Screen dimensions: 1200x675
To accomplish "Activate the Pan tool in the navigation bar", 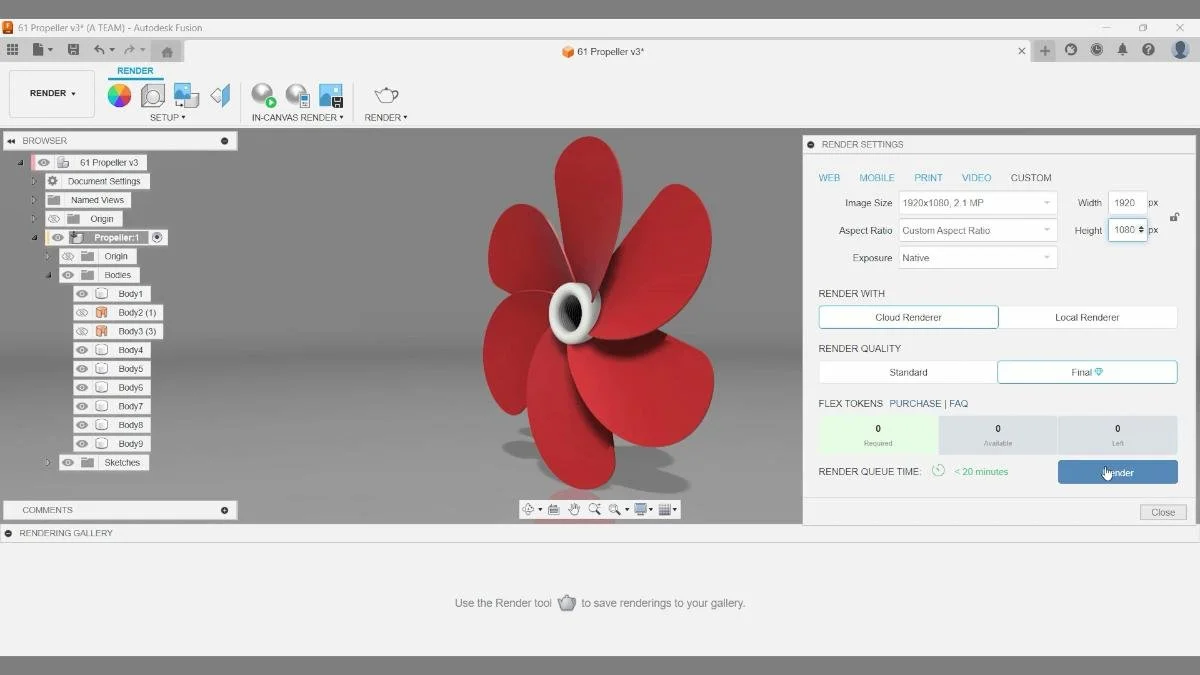I will pyautogui.click(x=574, y=508).
